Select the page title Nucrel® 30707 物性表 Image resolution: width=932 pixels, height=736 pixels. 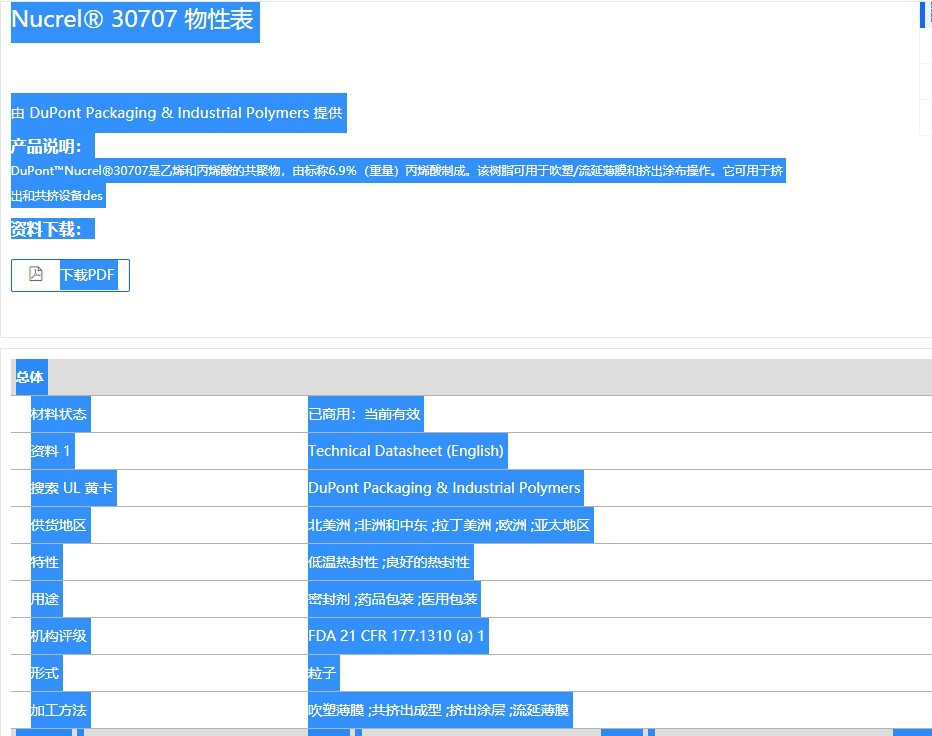[133, 20]
